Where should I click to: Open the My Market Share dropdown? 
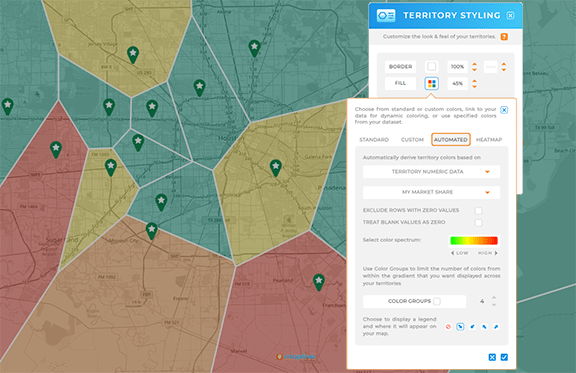coord(431,192)
